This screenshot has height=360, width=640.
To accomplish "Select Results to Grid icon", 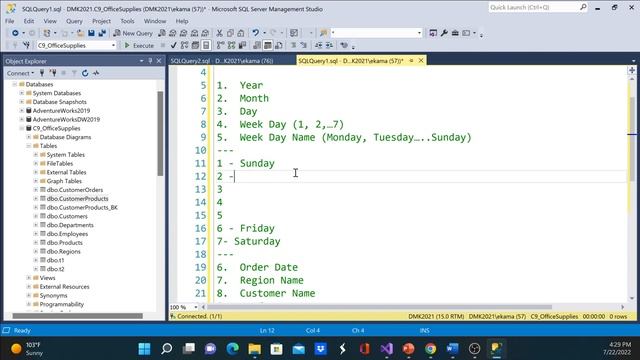I will (x=268, y=45).
